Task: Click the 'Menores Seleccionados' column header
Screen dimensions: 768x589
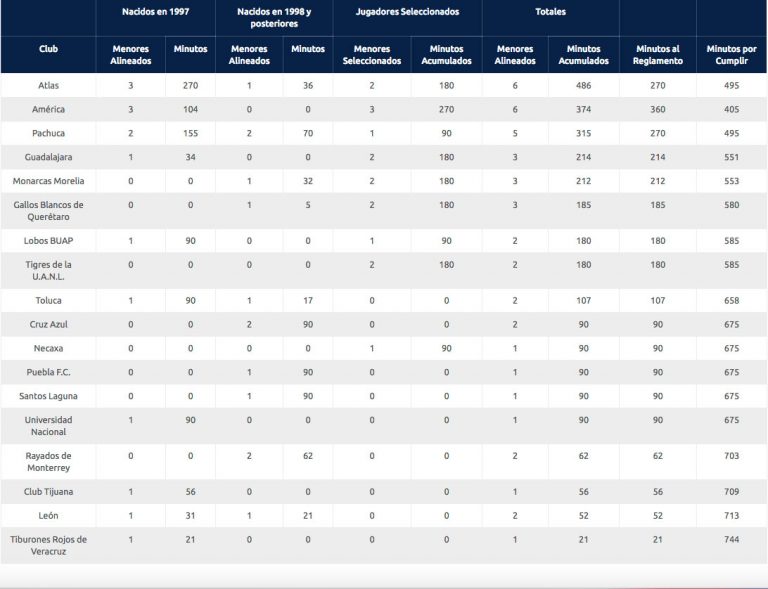Action: [x=372, y=55]
